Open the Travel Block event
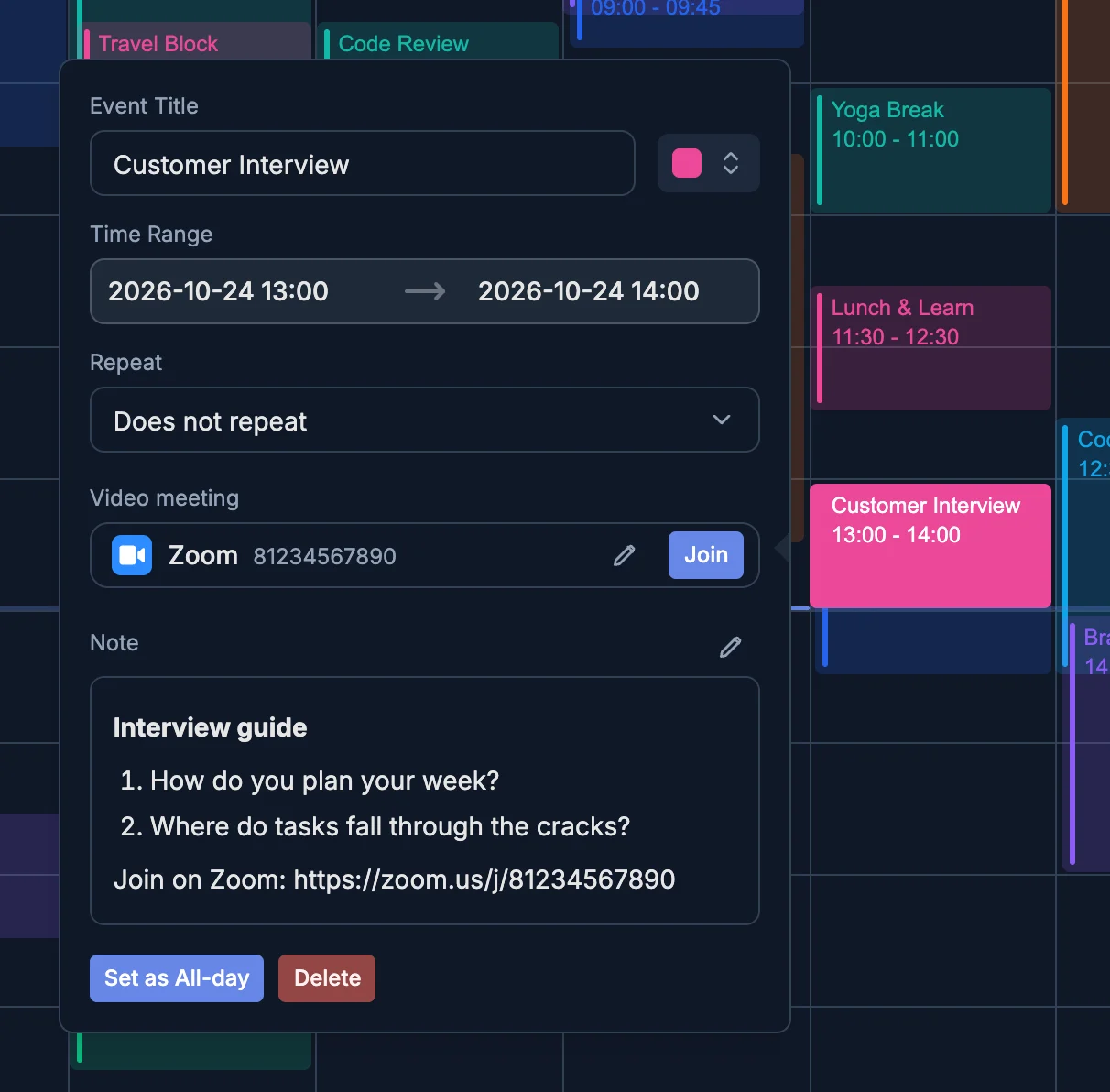The image size is (1110, 1092). pyautogui.click(x=196, y=43)
